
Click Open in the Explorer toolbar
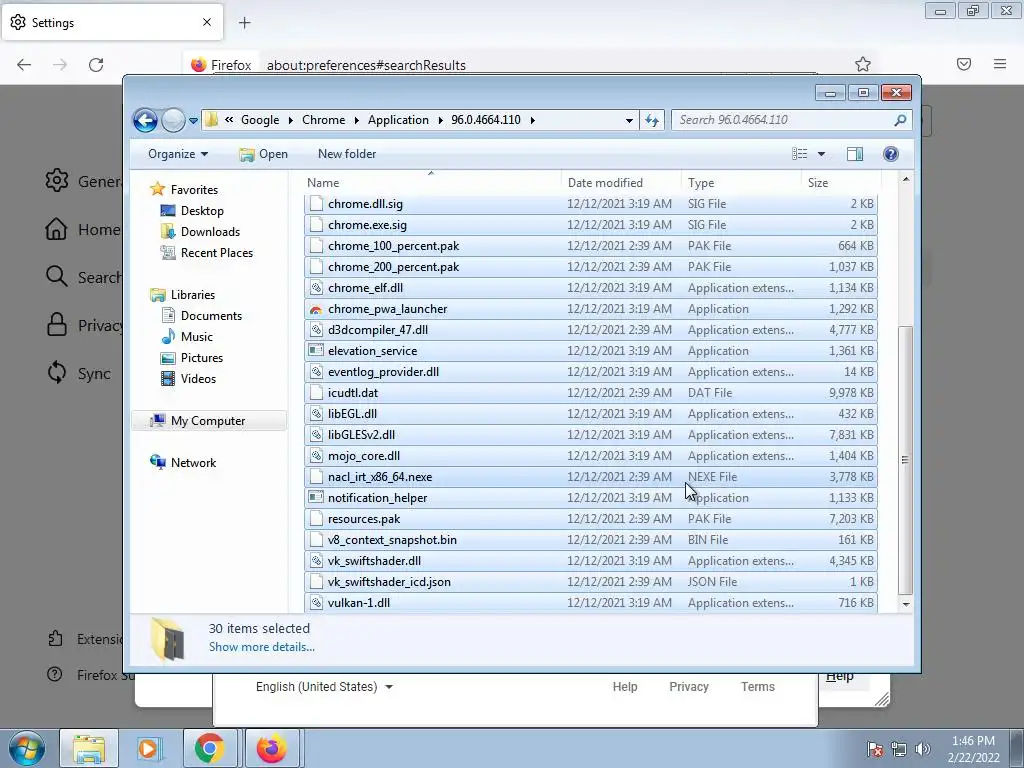[263, 154]
